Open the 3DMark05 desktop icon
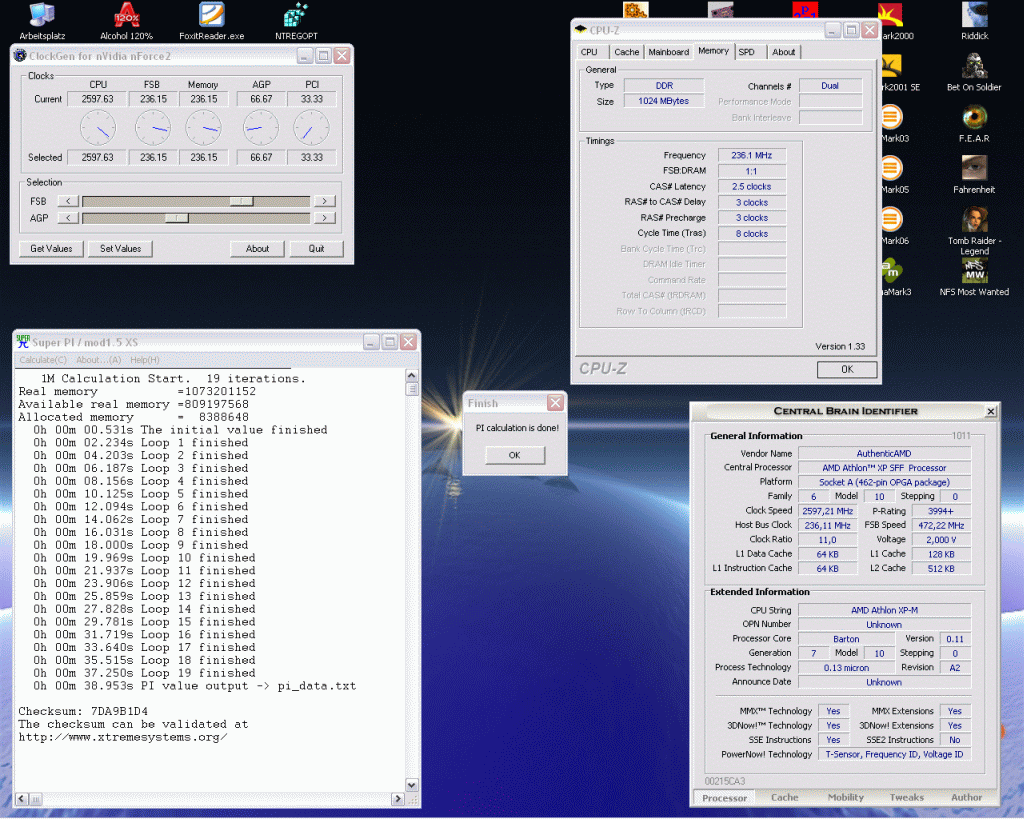Image resolution: width=1024 pixels, height=819 pixels. [893, 174]
